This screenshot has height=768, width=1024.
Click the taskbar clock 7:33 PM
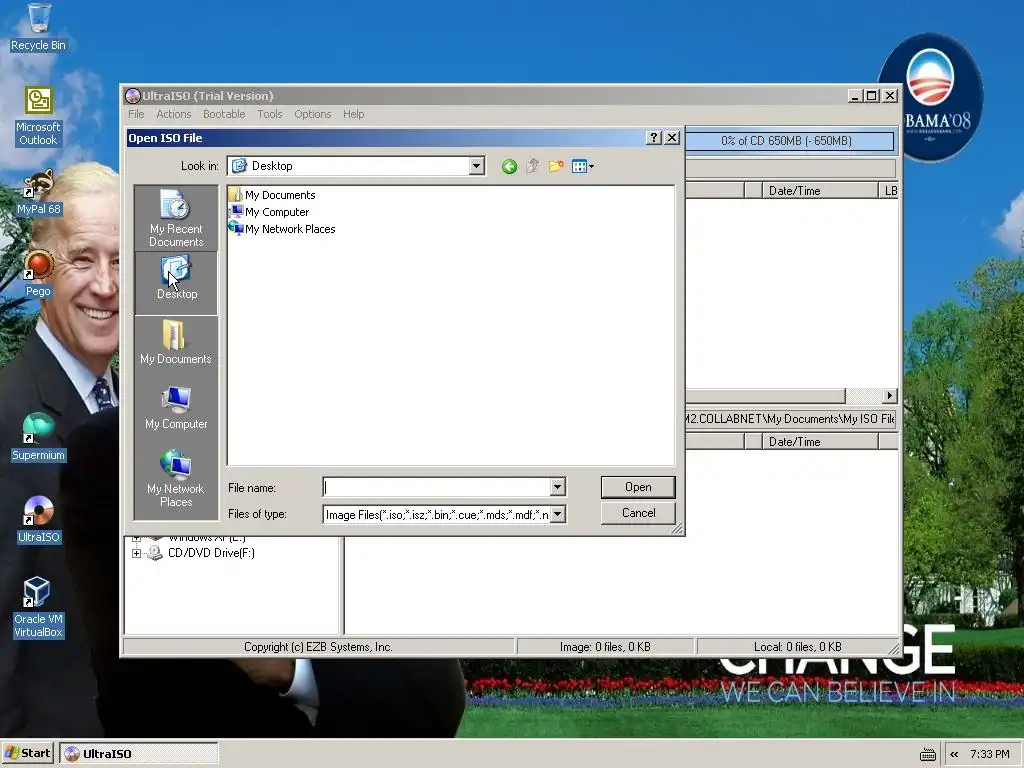(989, 754)
